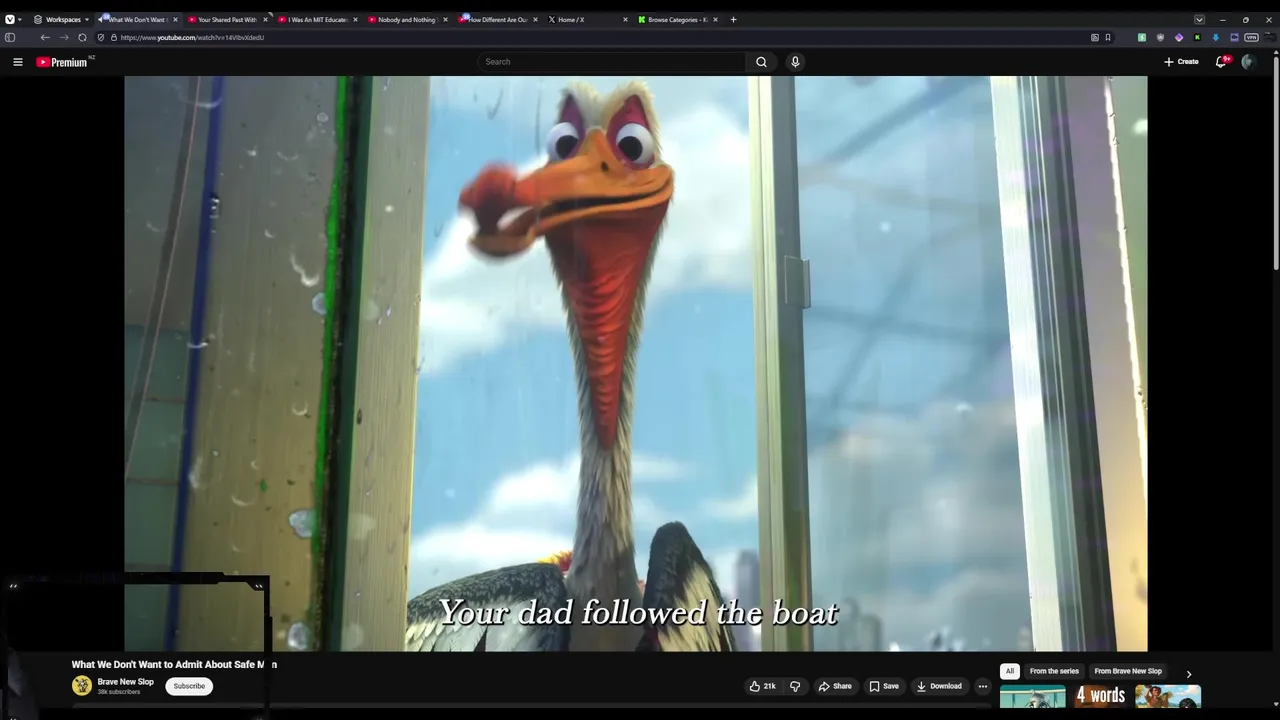1280x720 pixels.
Task: Open the grey shield extension icon
Action: [x=1160, y=37]
